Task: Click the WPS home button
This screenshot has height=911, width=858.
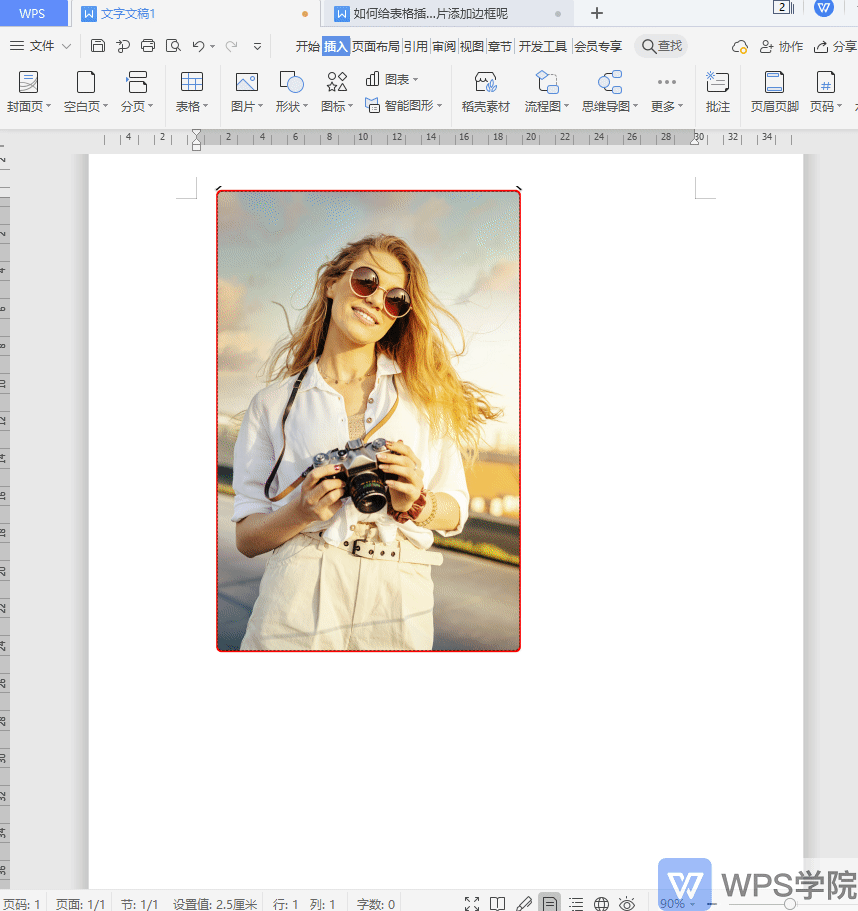Action: 32,13
